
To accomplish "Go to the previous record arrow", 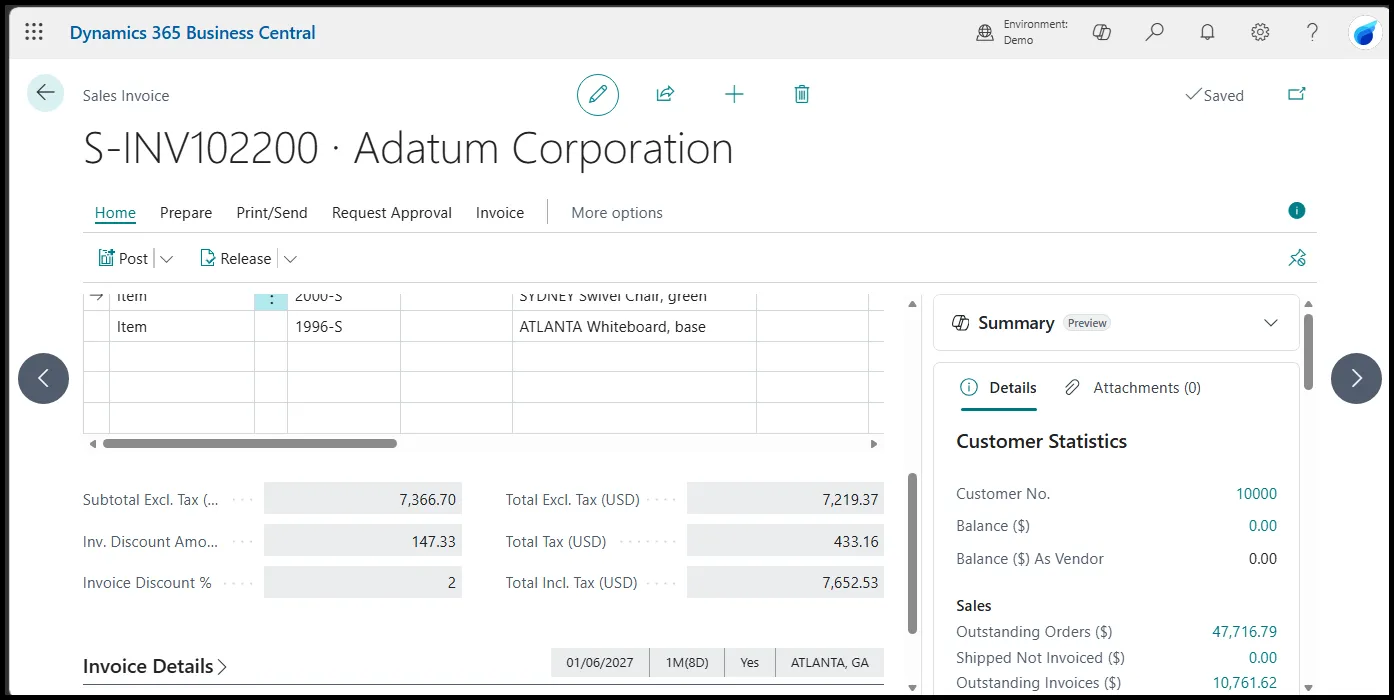I will coord(43,378).
